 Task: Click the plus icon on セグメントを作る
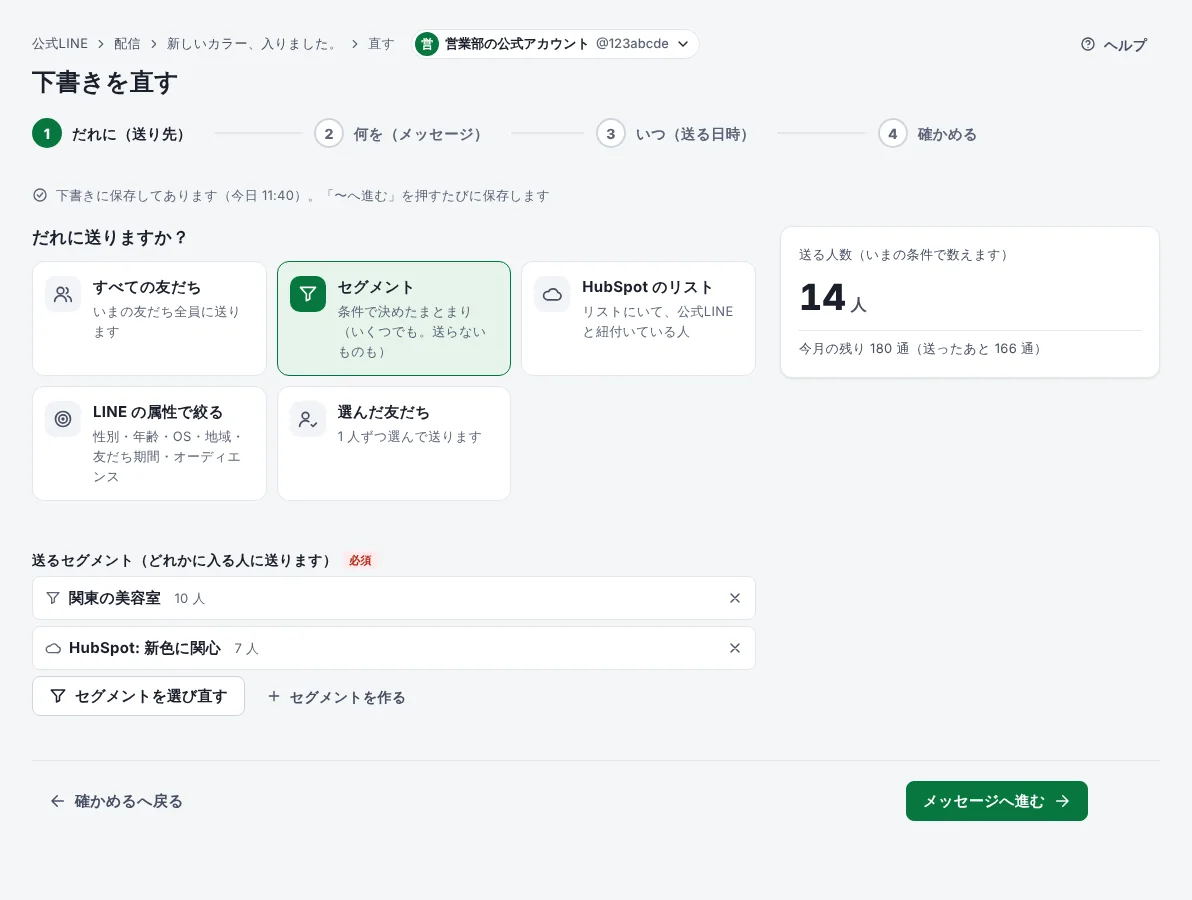(274, 696)
